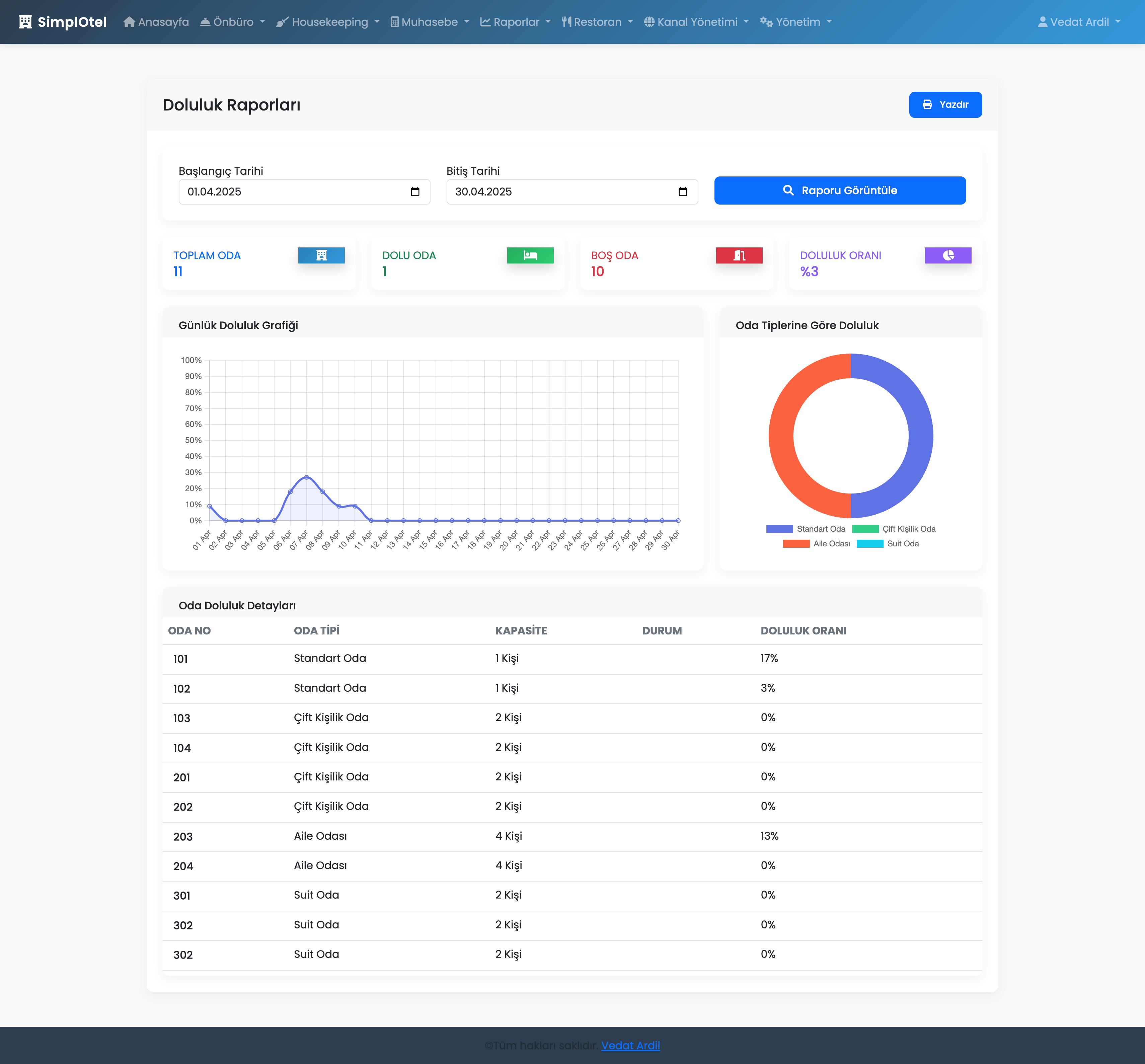Open the Kanal Yönetimi menu
1145x1064 pixels.
click(696, 22)
